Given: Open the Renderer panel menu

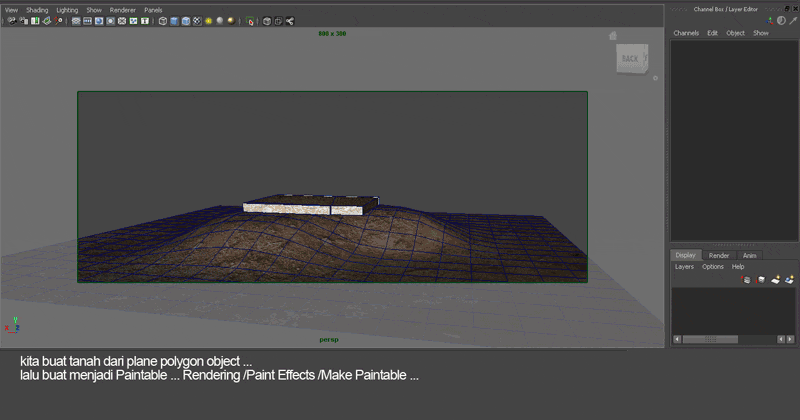Looking at the screenshot, I should (122, 10).
